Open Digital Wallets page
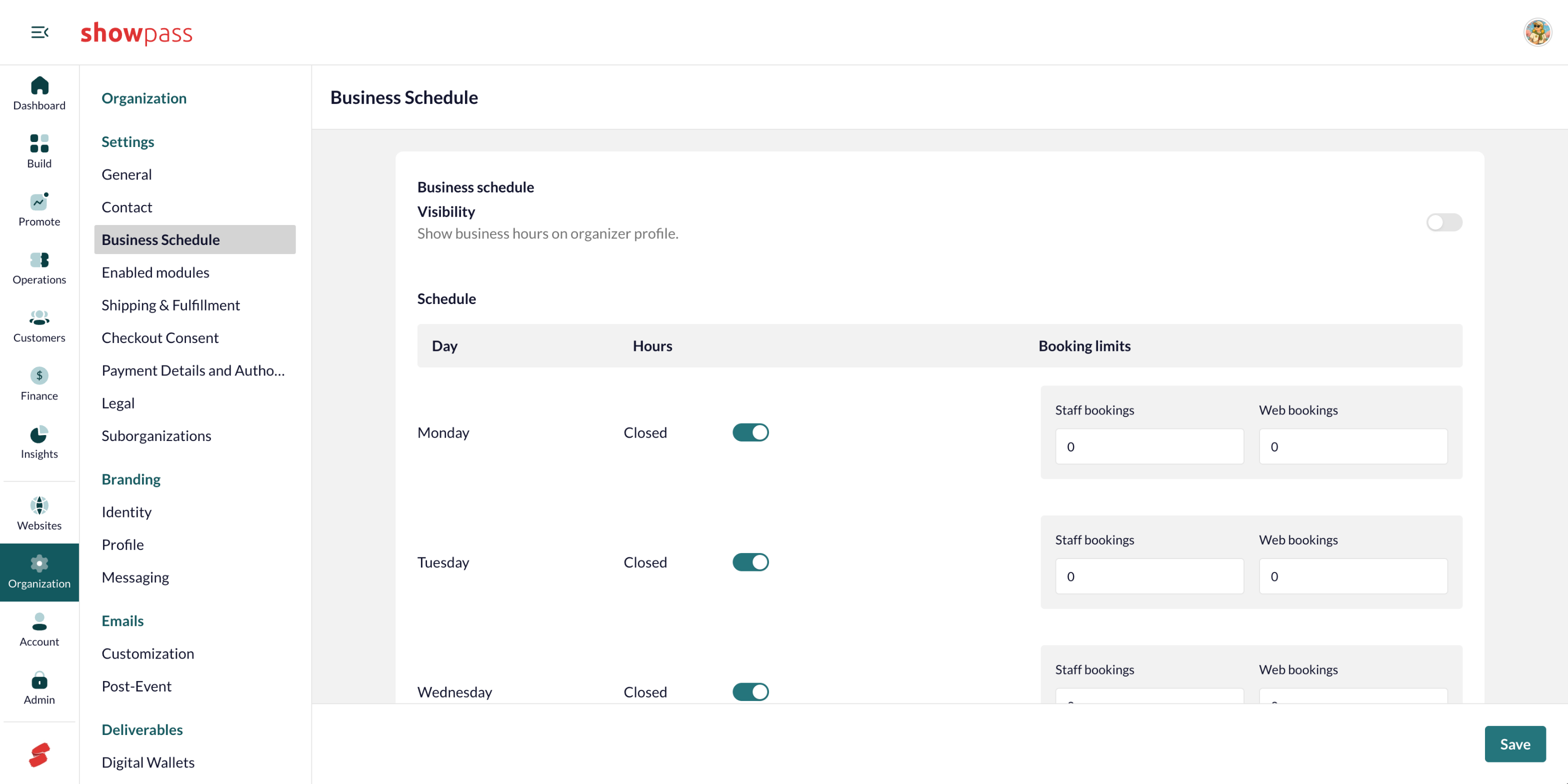Screen dimensions: 1568x784 pyautogui.click(x=195, y=762)
